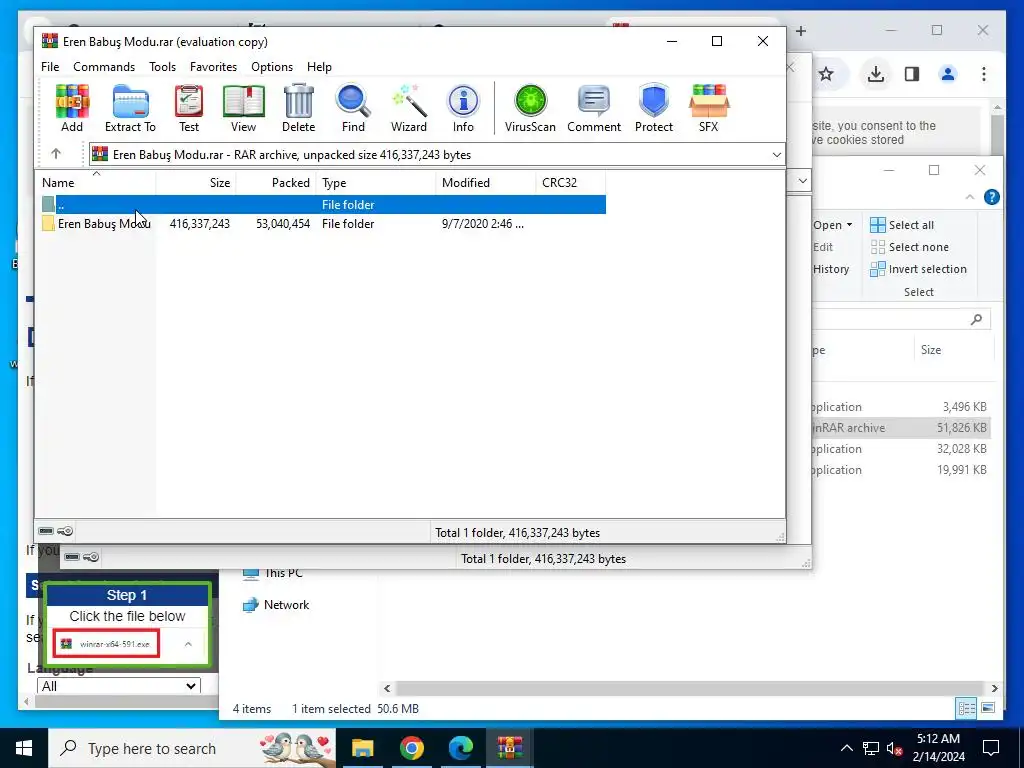The width and height of the screenshot is (1024, 768).
Task: Open Google Chrome from the taskbar
Action: coord(411,748)
